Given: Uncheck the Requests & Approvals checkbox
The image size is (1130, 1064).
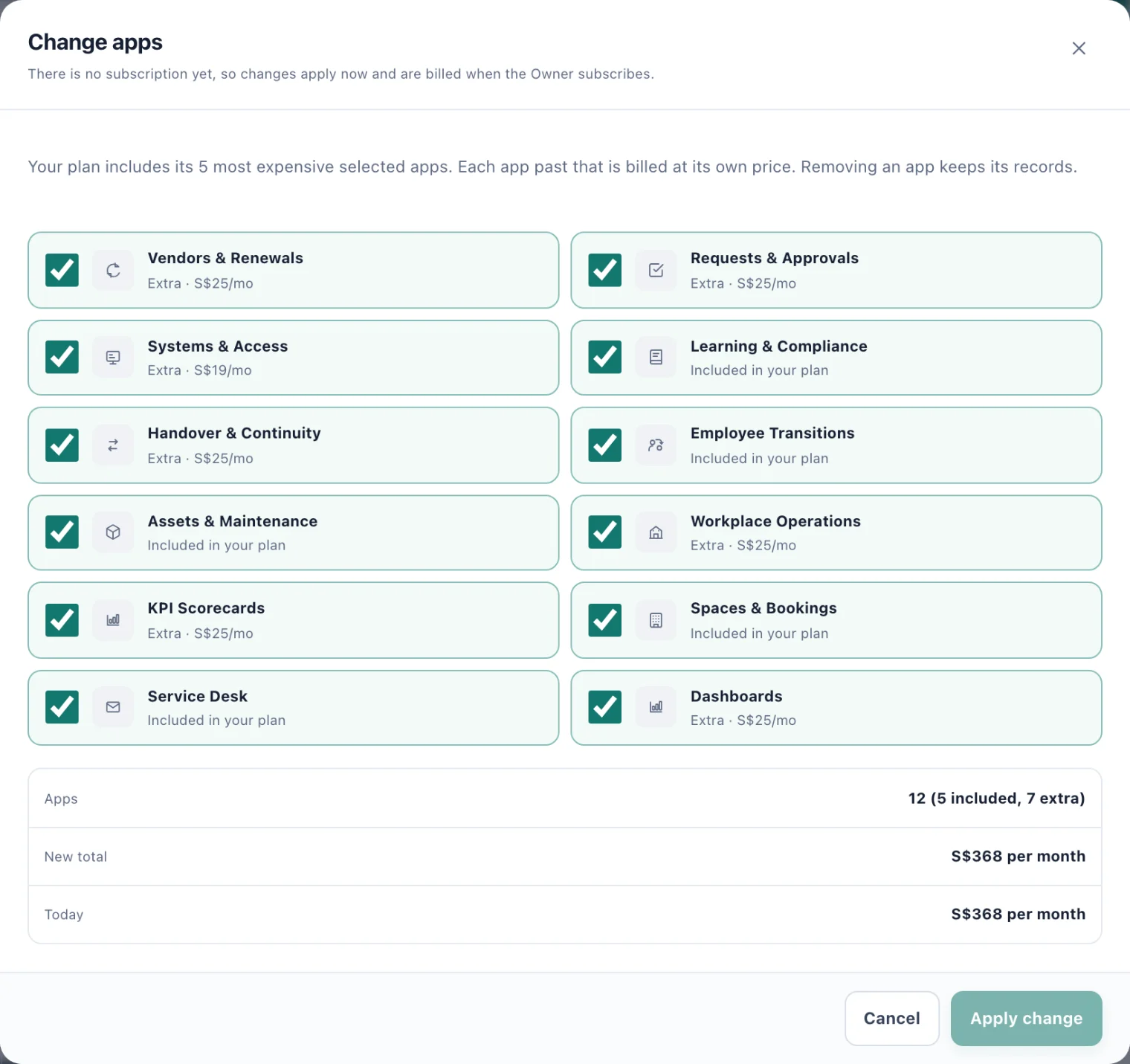Looking at the screenshot, I should [605, 270].
